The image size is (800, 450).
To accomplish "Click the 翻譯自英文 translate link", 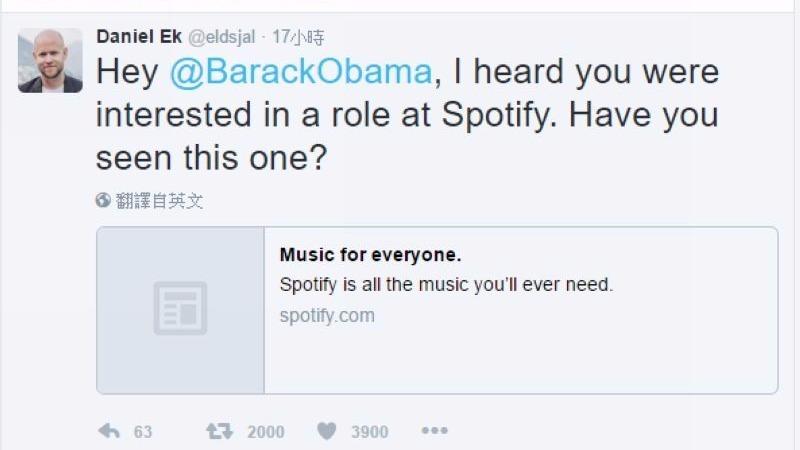I will [x=159, y=200].
